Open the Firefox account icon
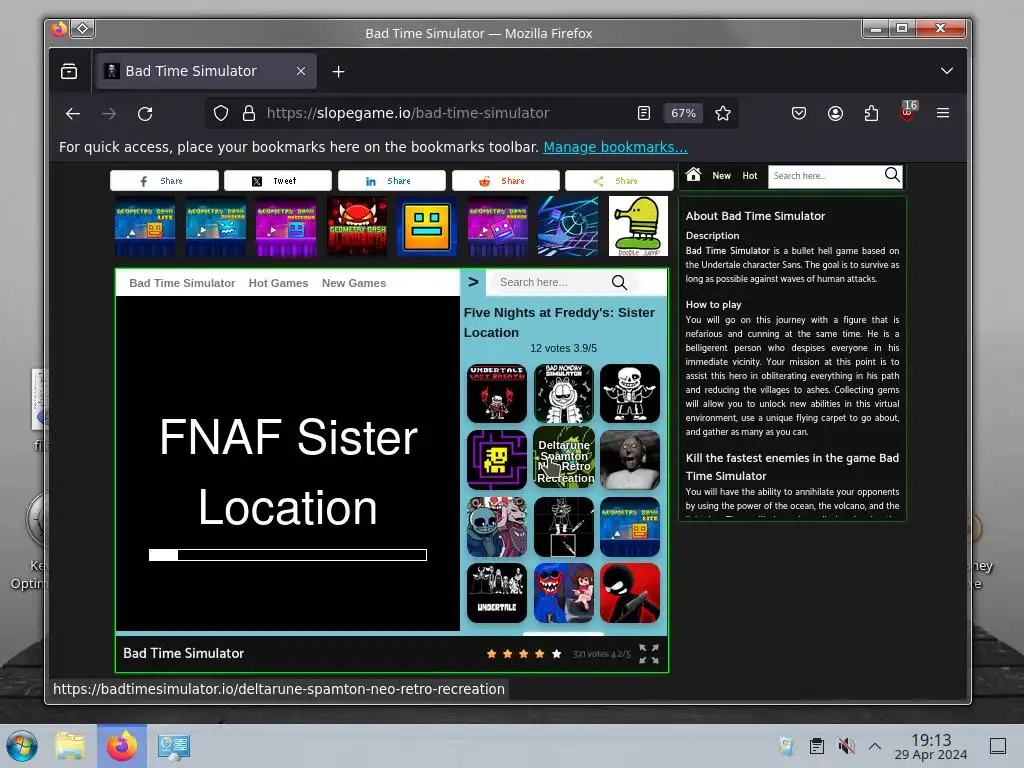1024x768 pixels. coord(835,113)
